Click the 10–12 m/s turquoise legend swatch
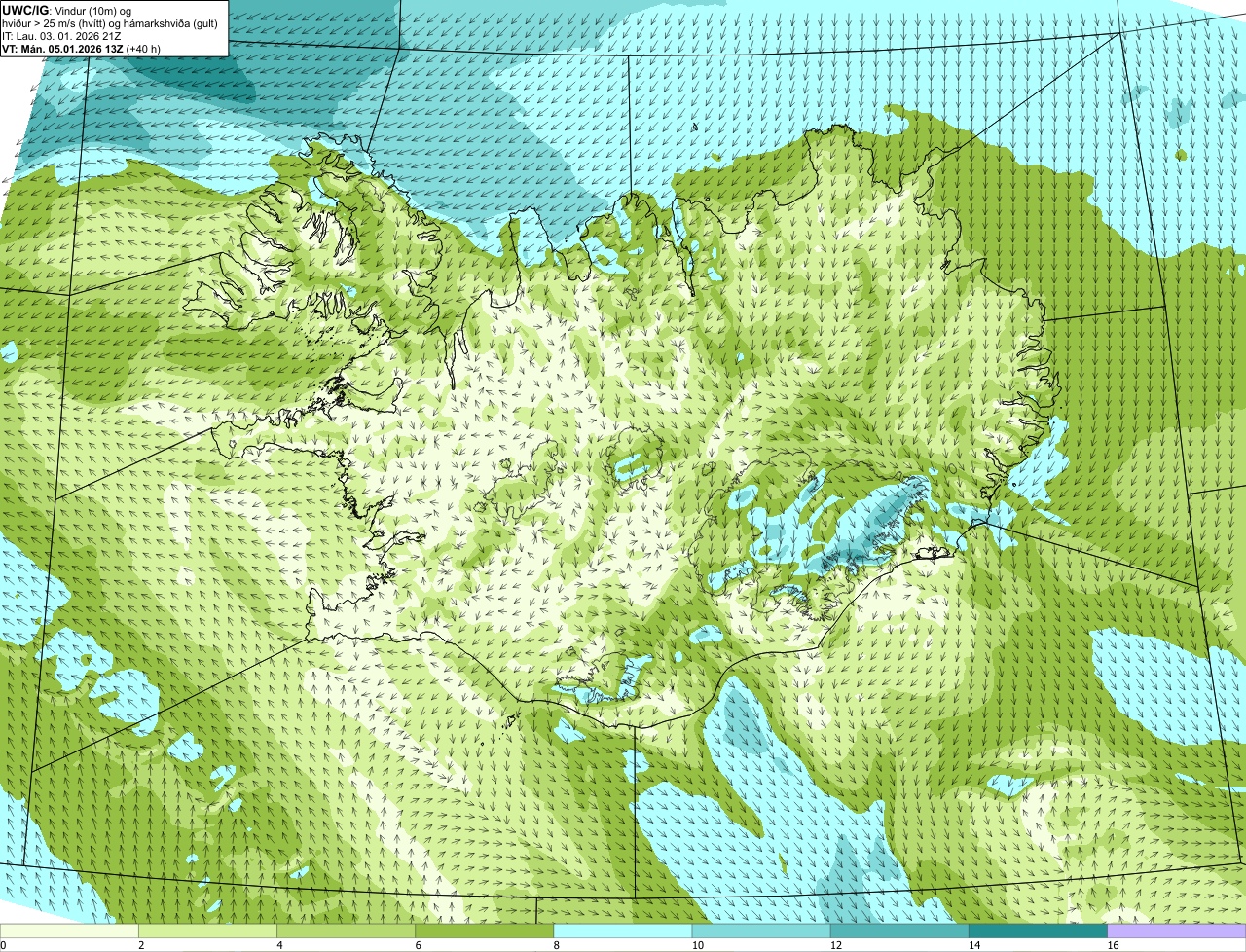Image resolution: width=1246 pixels, height=952 pixels. click(x=761, y=931)
